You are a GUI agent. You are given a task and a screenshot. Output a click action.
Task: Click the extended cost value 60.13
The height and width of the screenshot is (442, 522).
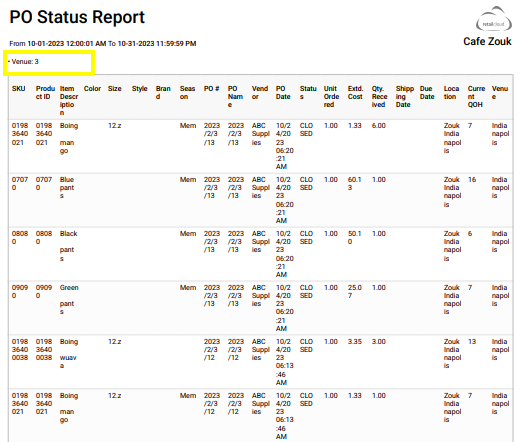coord(354,184)
